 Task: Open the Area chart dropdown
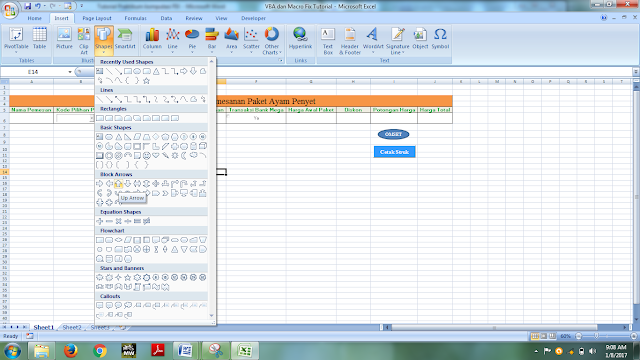[231, 40]
